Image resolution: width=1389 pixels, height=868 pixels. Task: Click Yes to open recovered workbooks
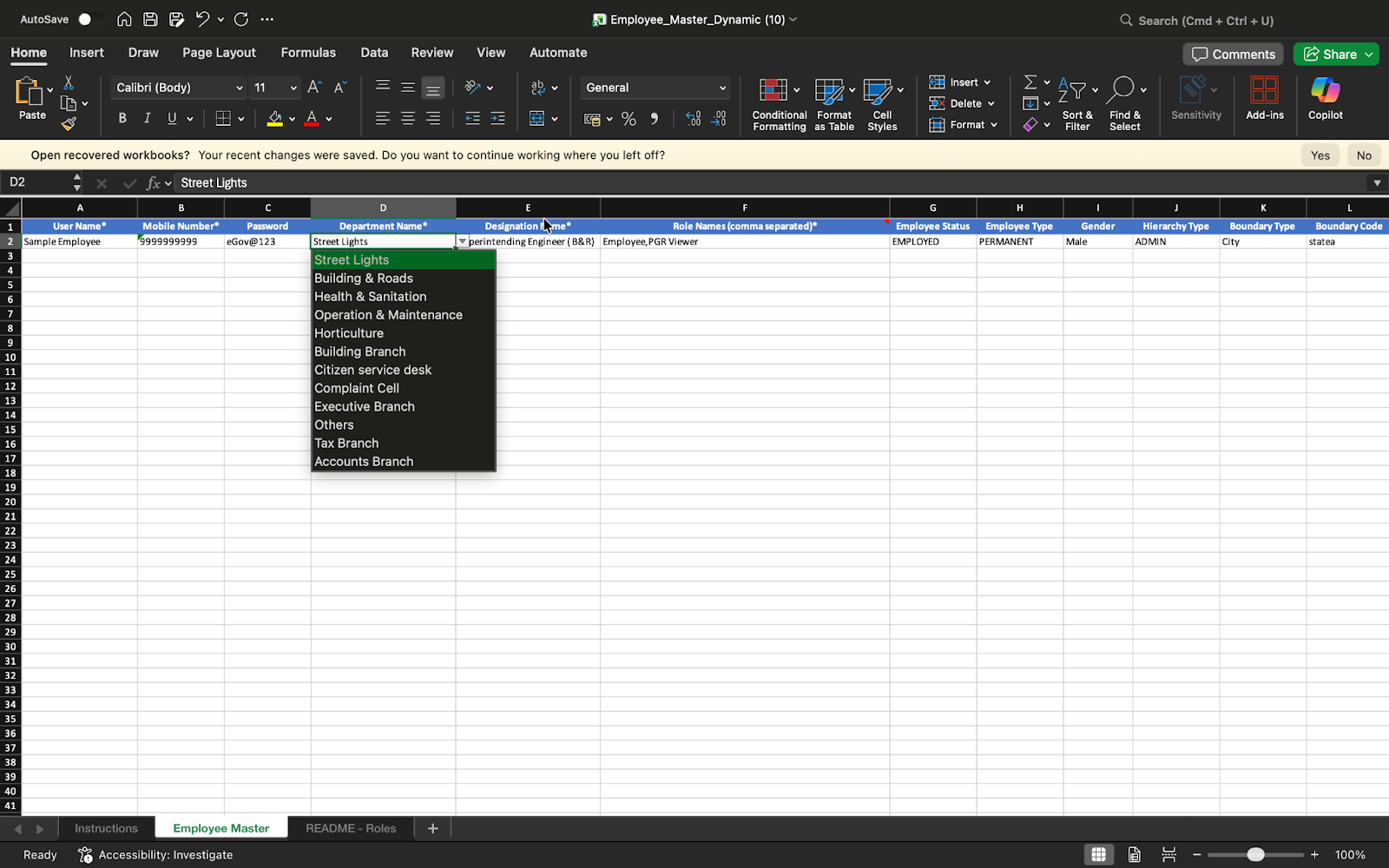[1320, 155]
